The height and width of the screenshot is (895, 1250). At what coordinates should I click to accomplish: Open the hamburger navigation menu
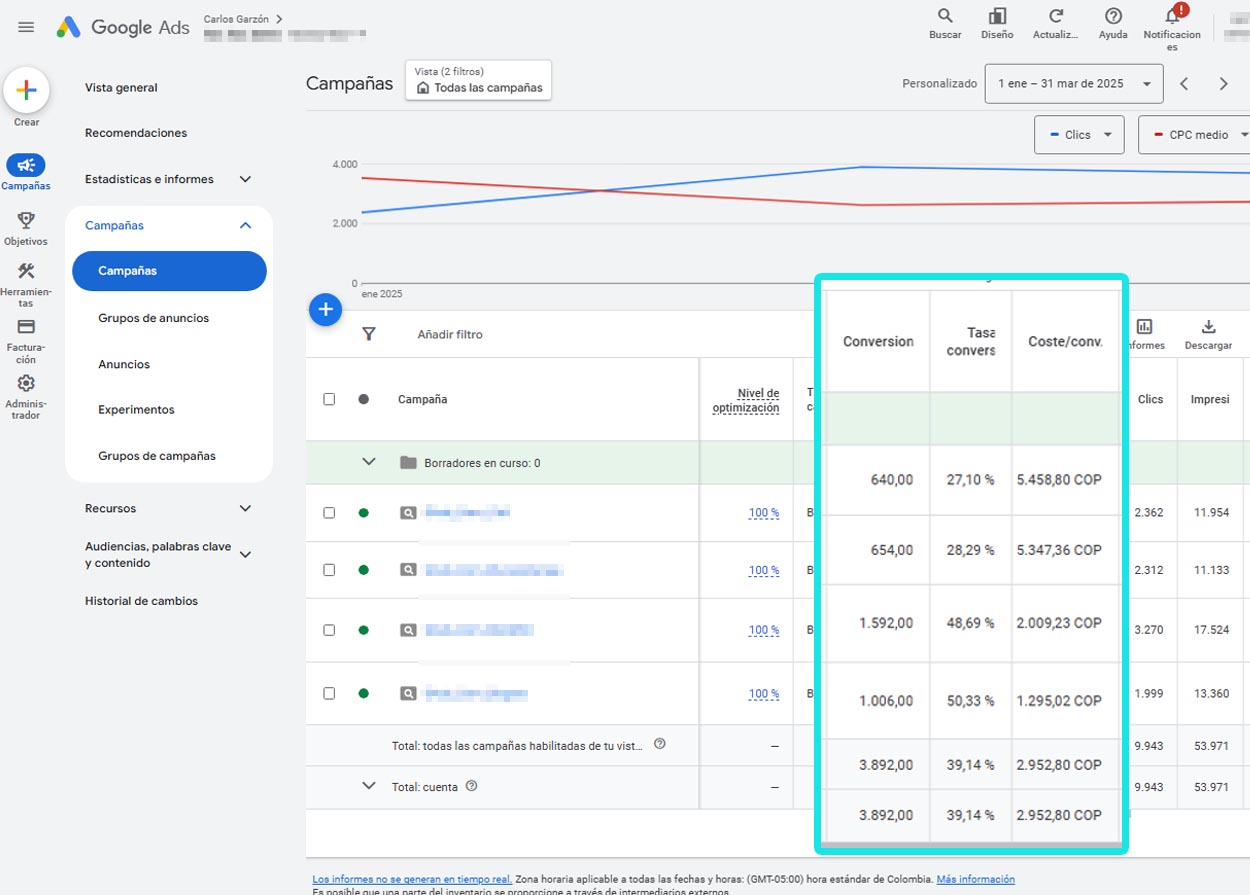26,27
